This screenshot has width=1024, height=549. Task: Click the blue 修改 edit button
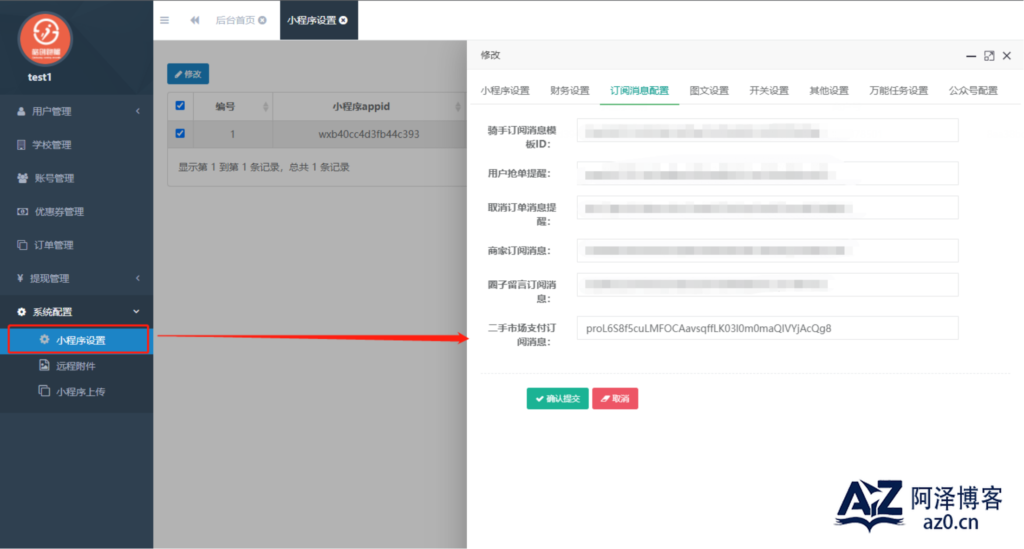pos(188,74)
